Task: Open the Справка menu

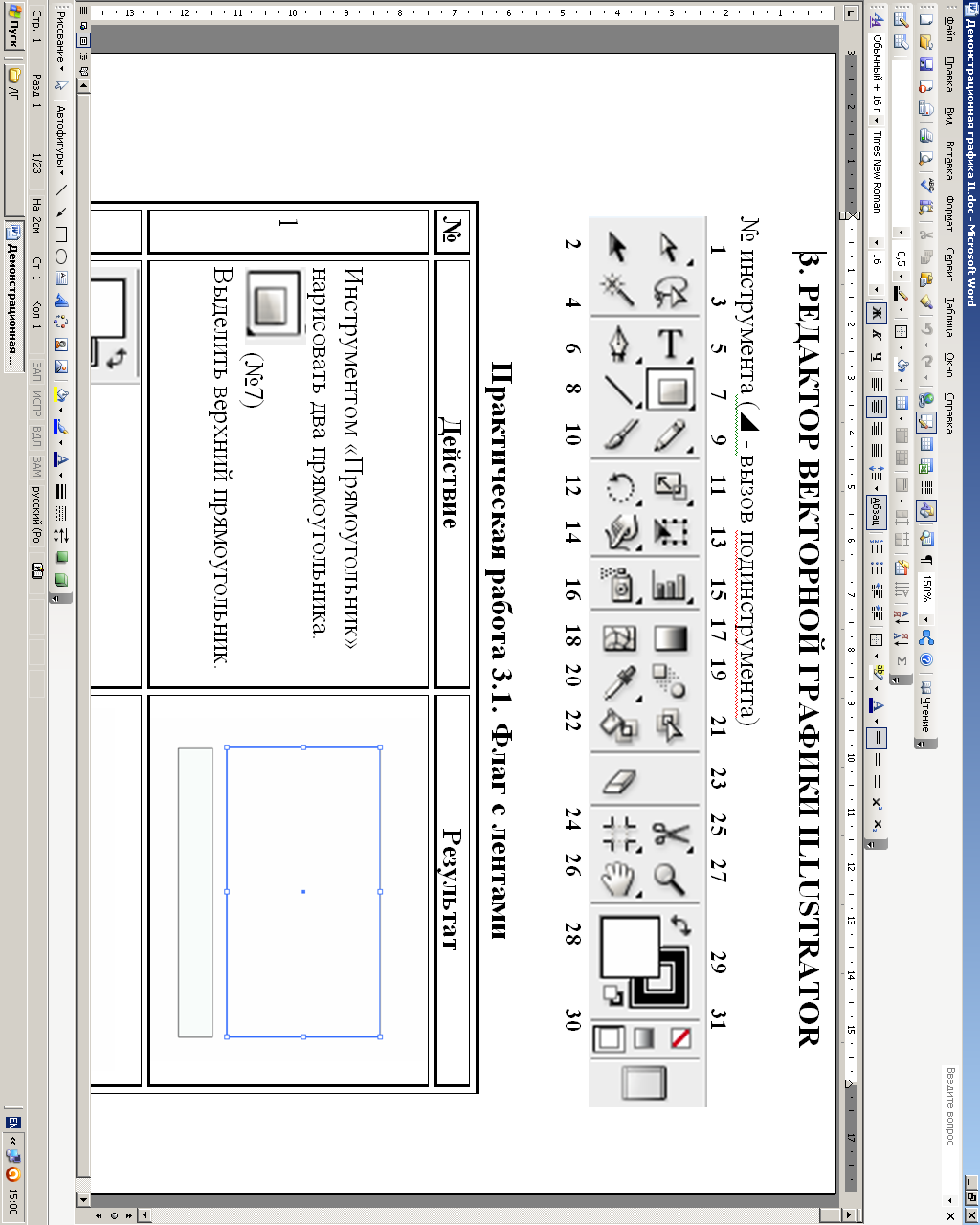Action: click(x=948, y=413)
